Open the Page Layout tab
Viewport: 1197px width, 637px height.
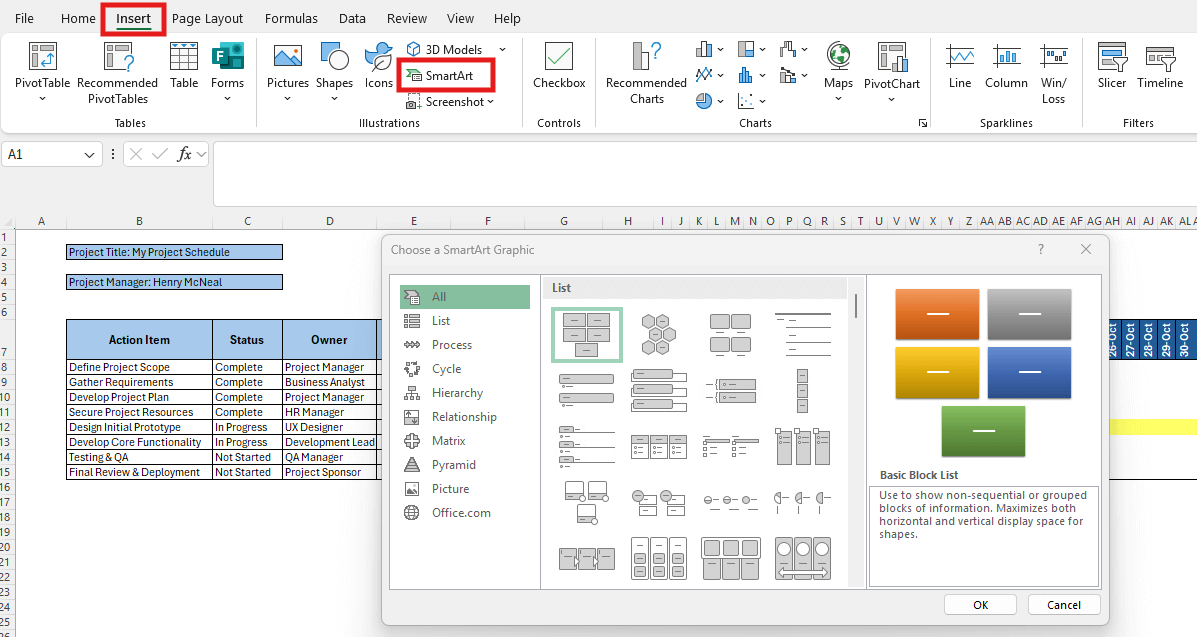(x=207, y=18)
